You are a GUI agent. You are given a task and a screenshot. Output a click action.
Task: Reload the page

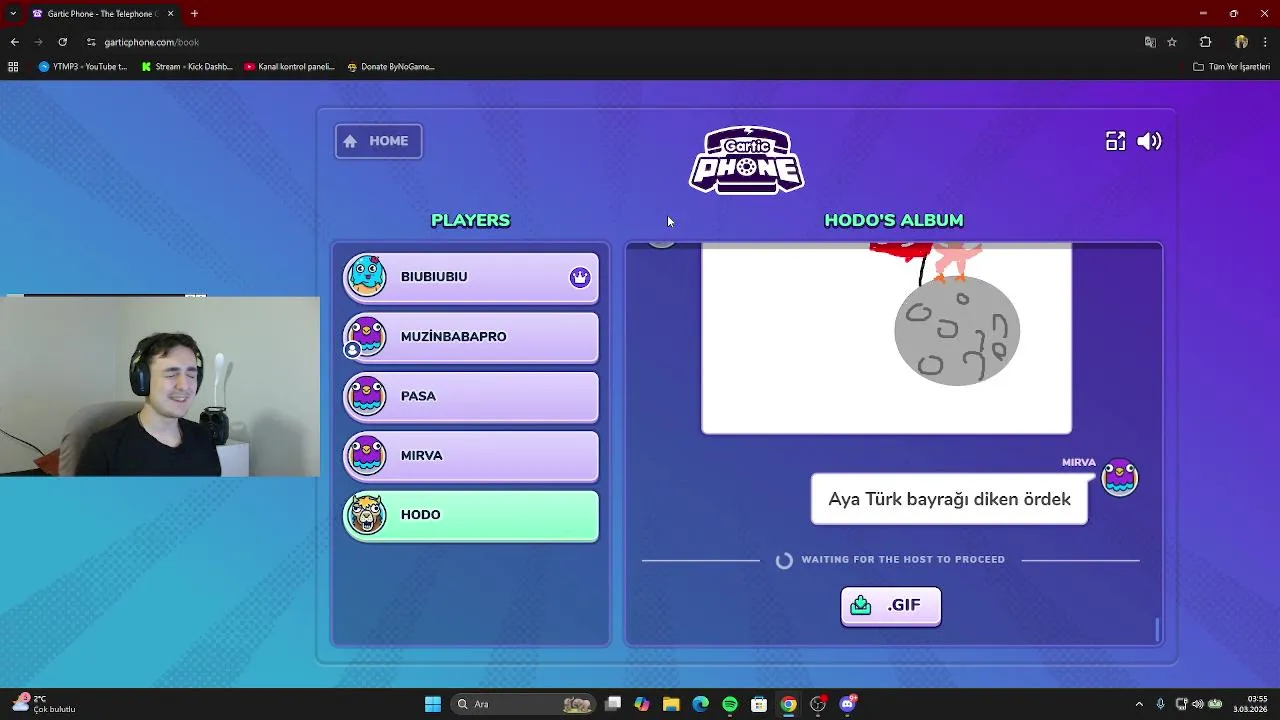pyautogui.click(x=62, y=42)
